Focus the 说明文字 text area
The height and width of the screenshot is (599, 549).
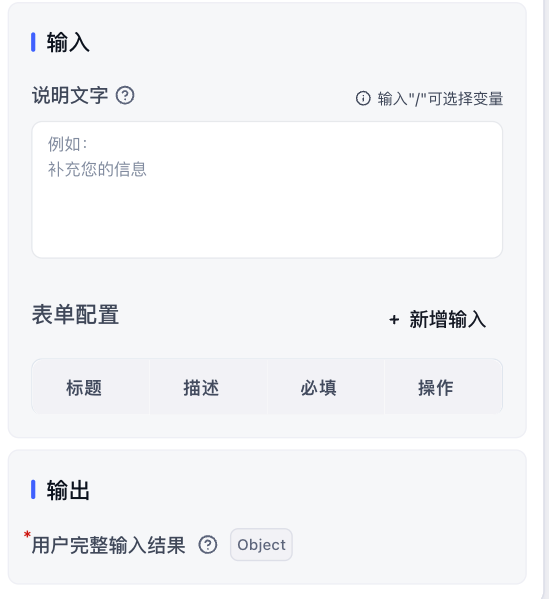pyautogui.click(x=267, y=190)
